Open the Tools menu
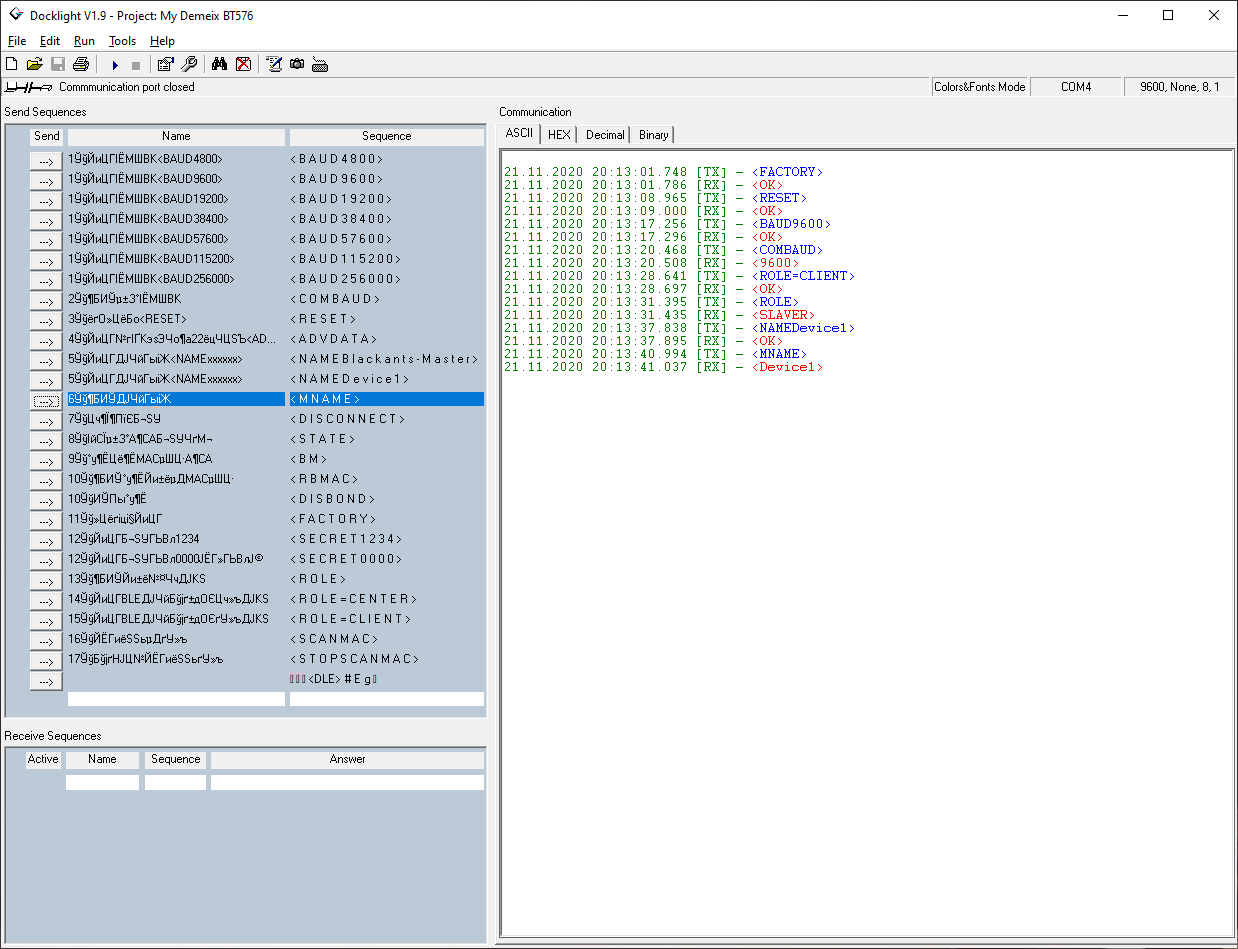The height and width of the screenshot is (949, 1238). tap(123, 41)
